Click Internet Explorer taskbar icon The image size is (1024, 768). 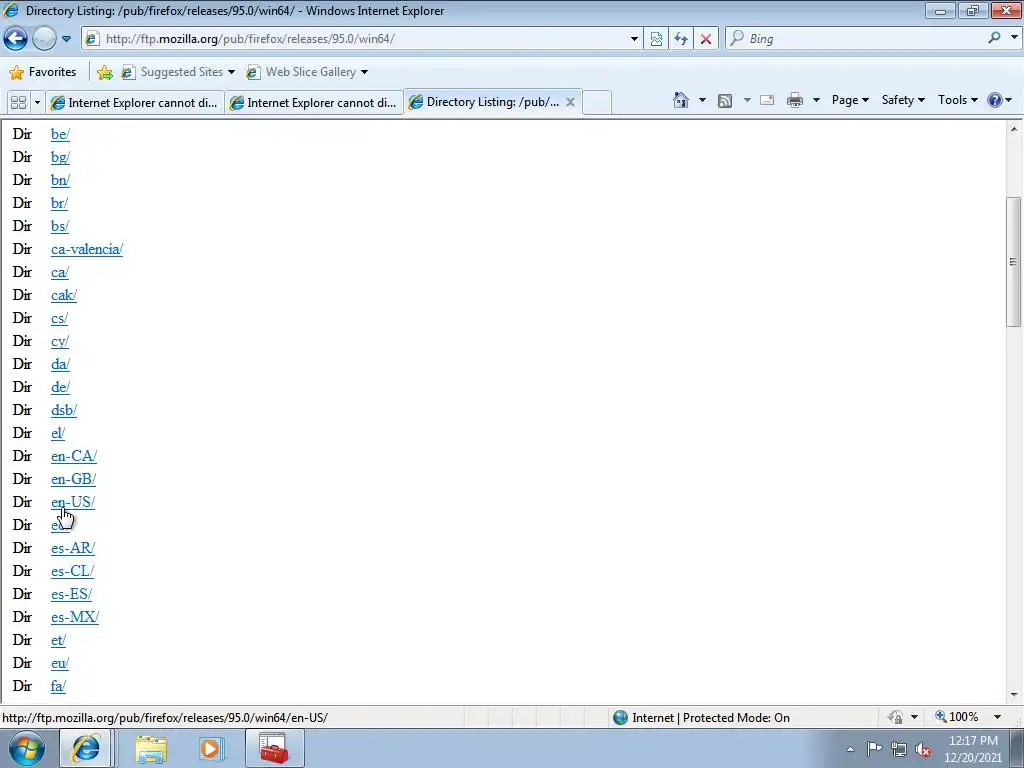coord(86,748)
